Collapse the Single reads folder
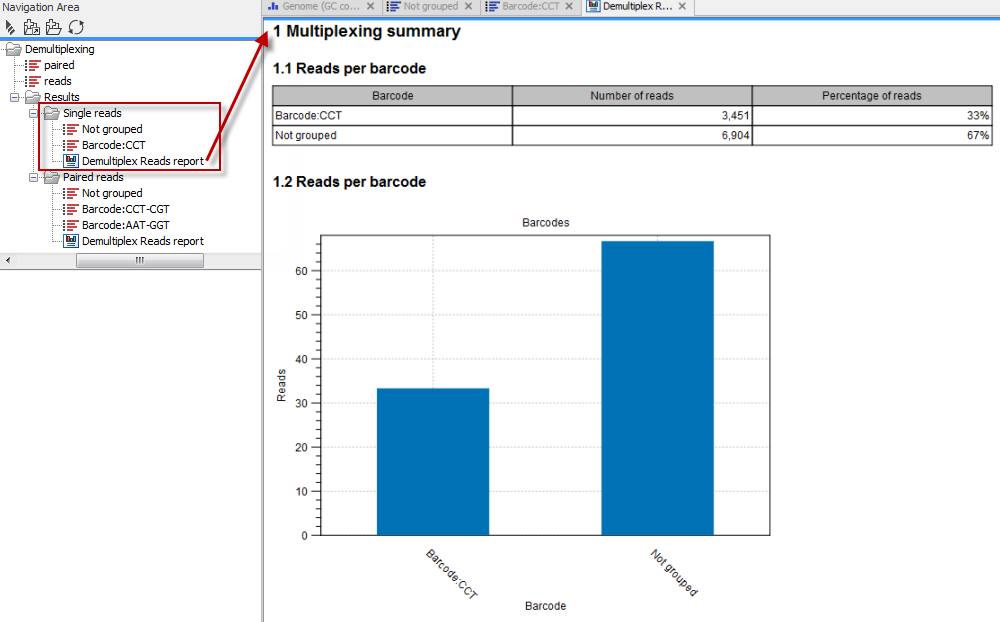This screenshot has height=622, width=1000. click(x=33, y=113)
